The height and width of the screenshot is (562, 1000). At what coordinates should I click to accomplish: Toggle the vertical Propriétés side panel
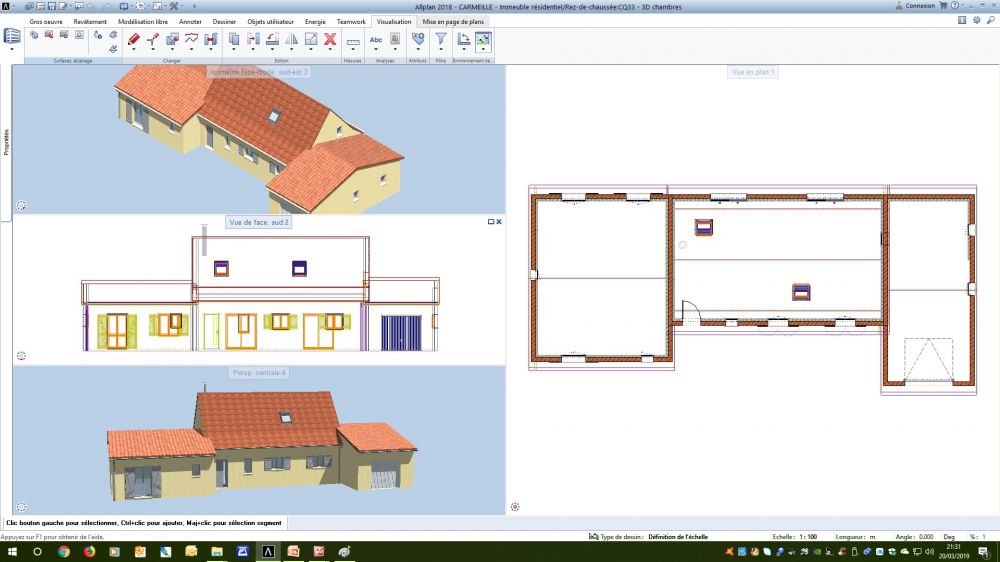click(x=6, y=140)
